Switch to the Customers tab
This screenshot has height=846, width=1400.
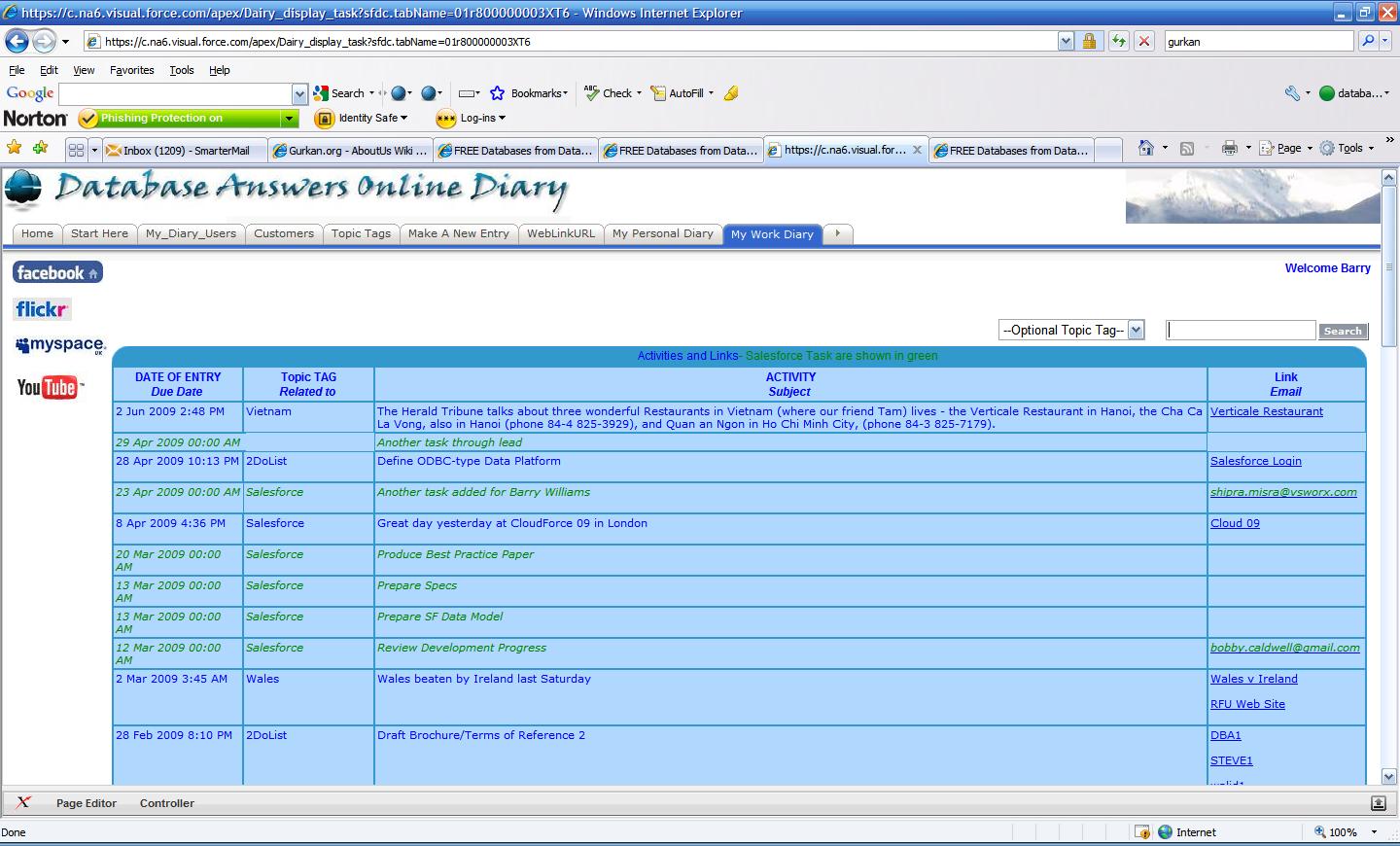coord(284,233)
